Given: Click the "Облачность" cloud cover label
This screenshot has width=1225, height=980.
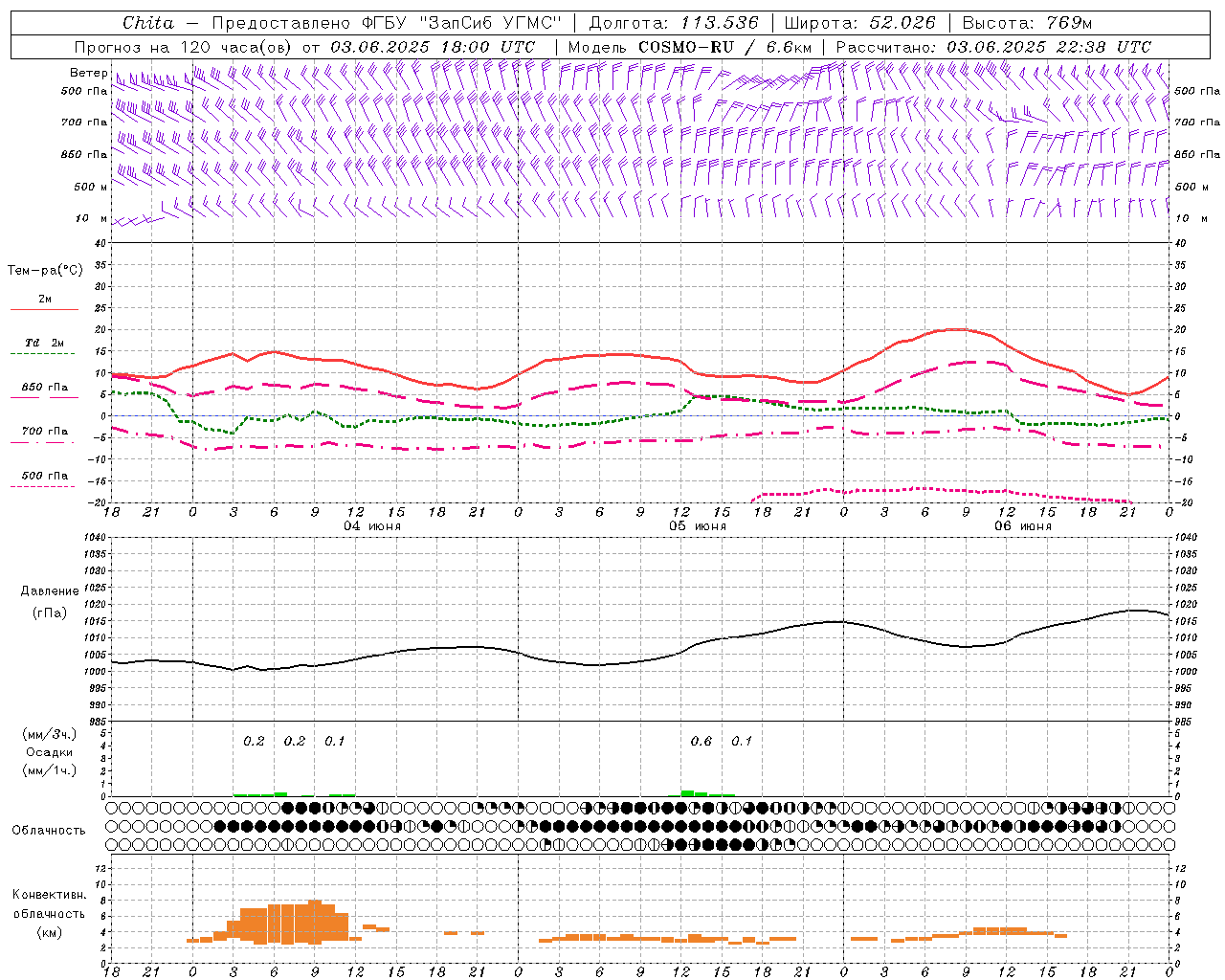Looking at the screenshot, I should pos(49,831).
